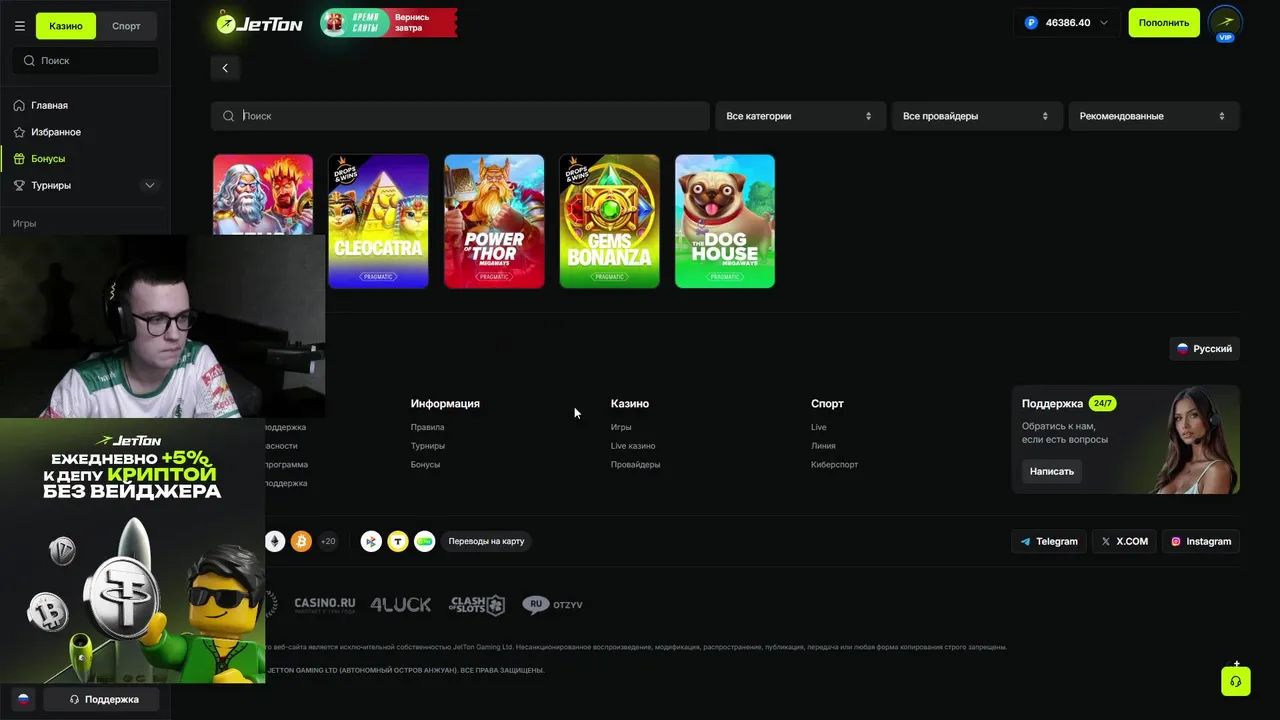1280x720 pixels.
Task: Click the Избранное star icon
Action: (x=19, y=132)
